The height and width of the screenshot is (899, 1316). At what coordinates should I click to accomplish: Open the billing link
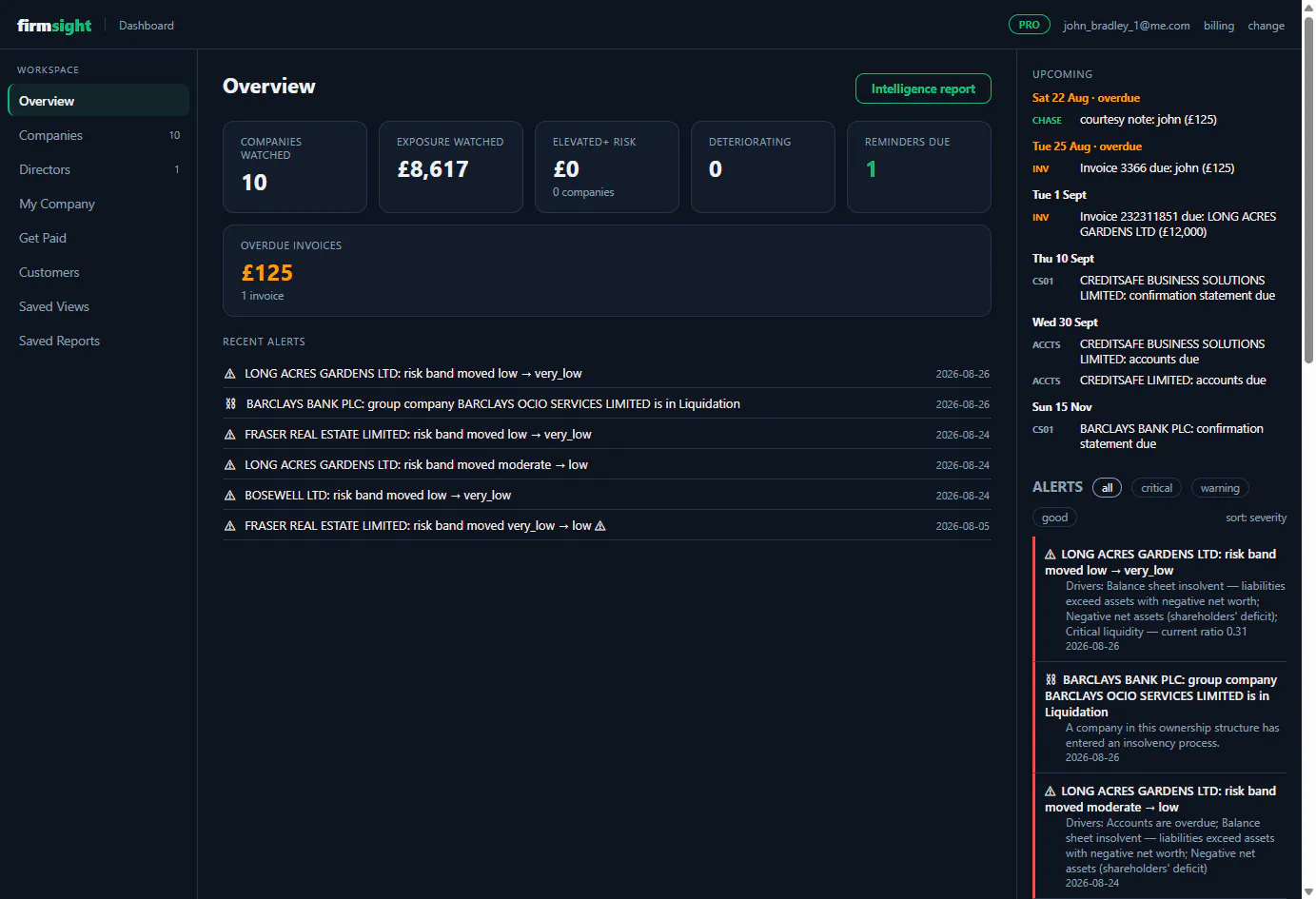[x=1219, y=26]
